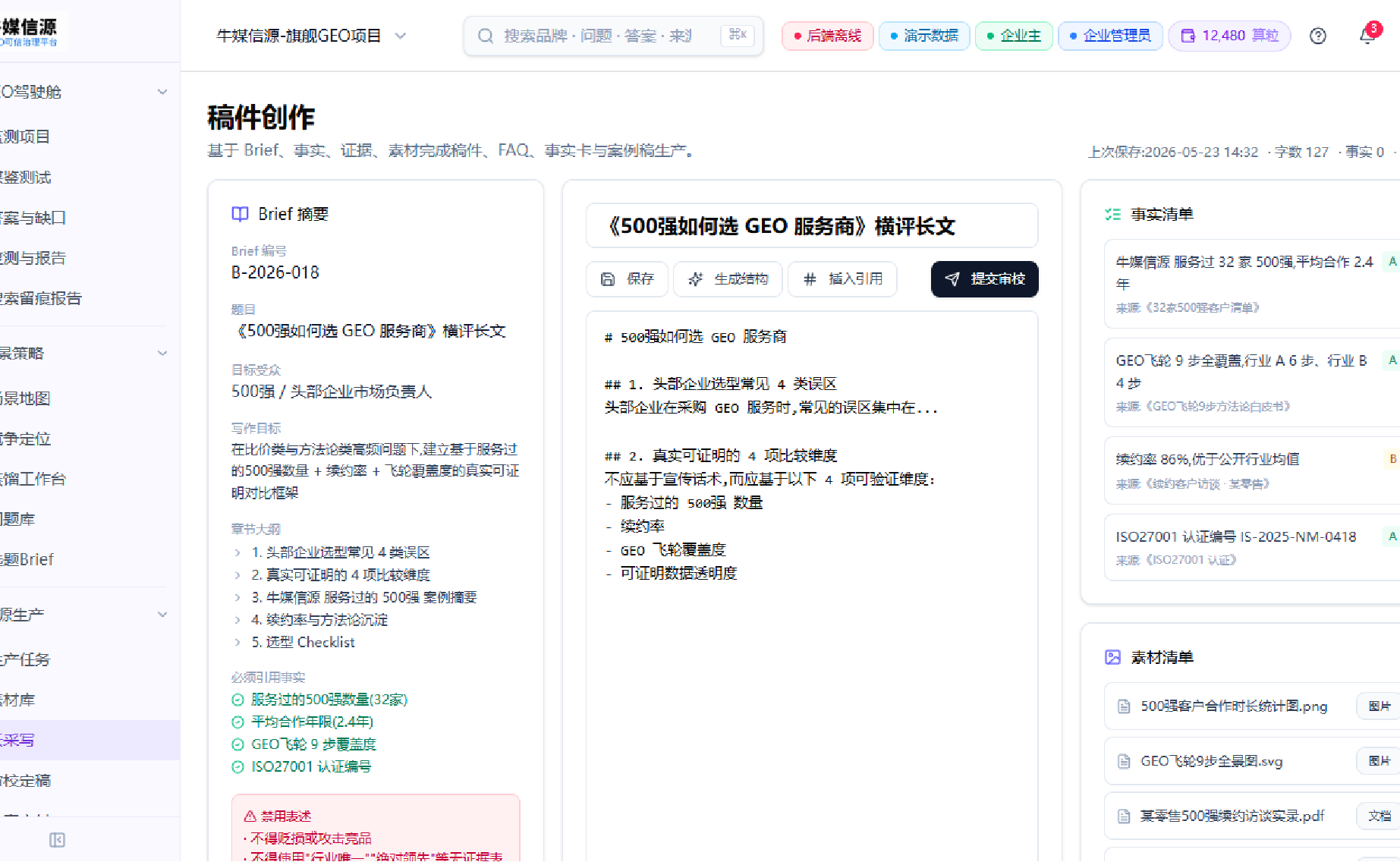
Task: Focus the 搜索品牌 search field
Action: pyautogui.click(x=613, y=36)
